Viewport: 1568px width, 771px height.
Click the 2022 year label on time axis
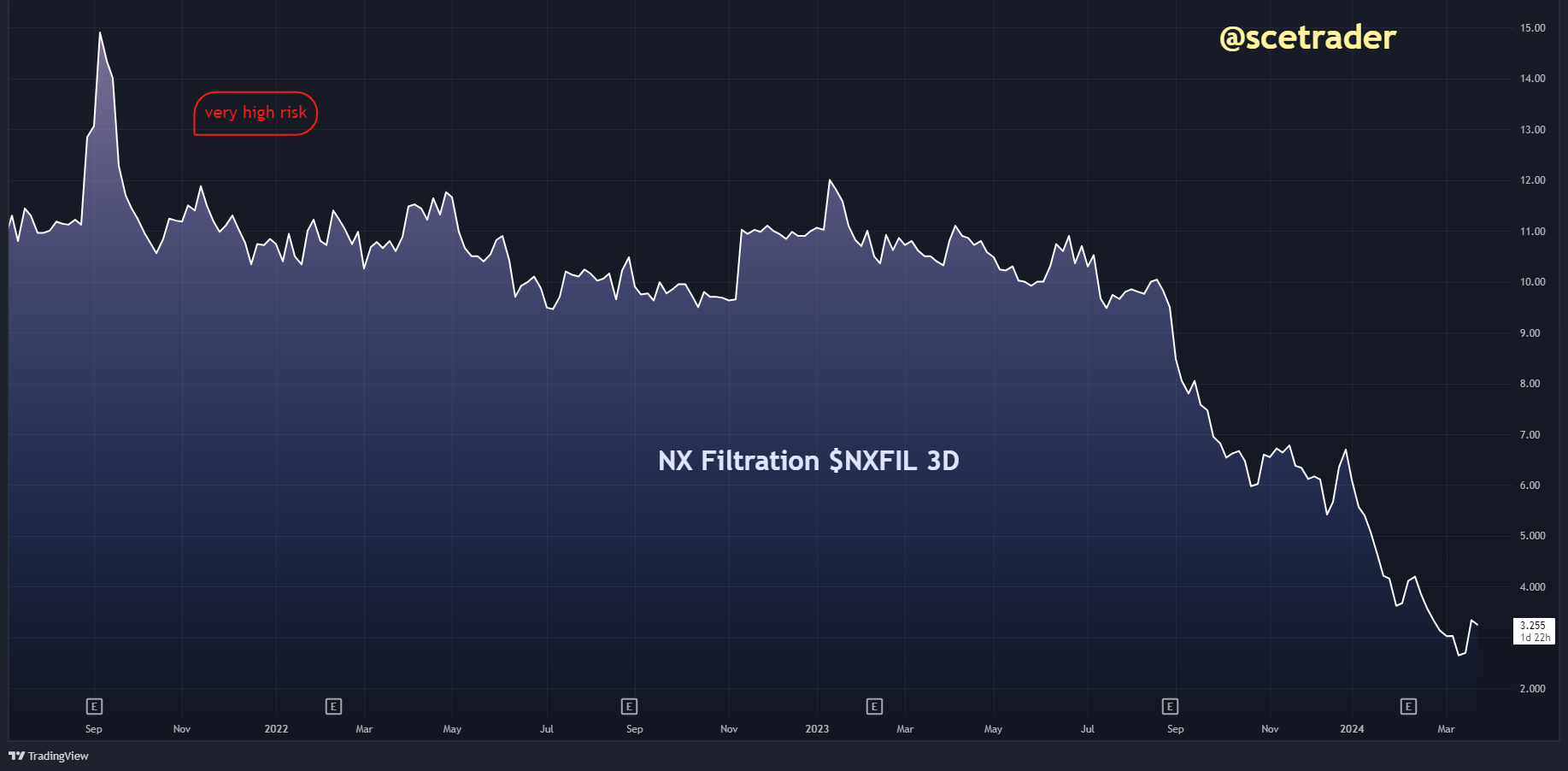point(276,729)
